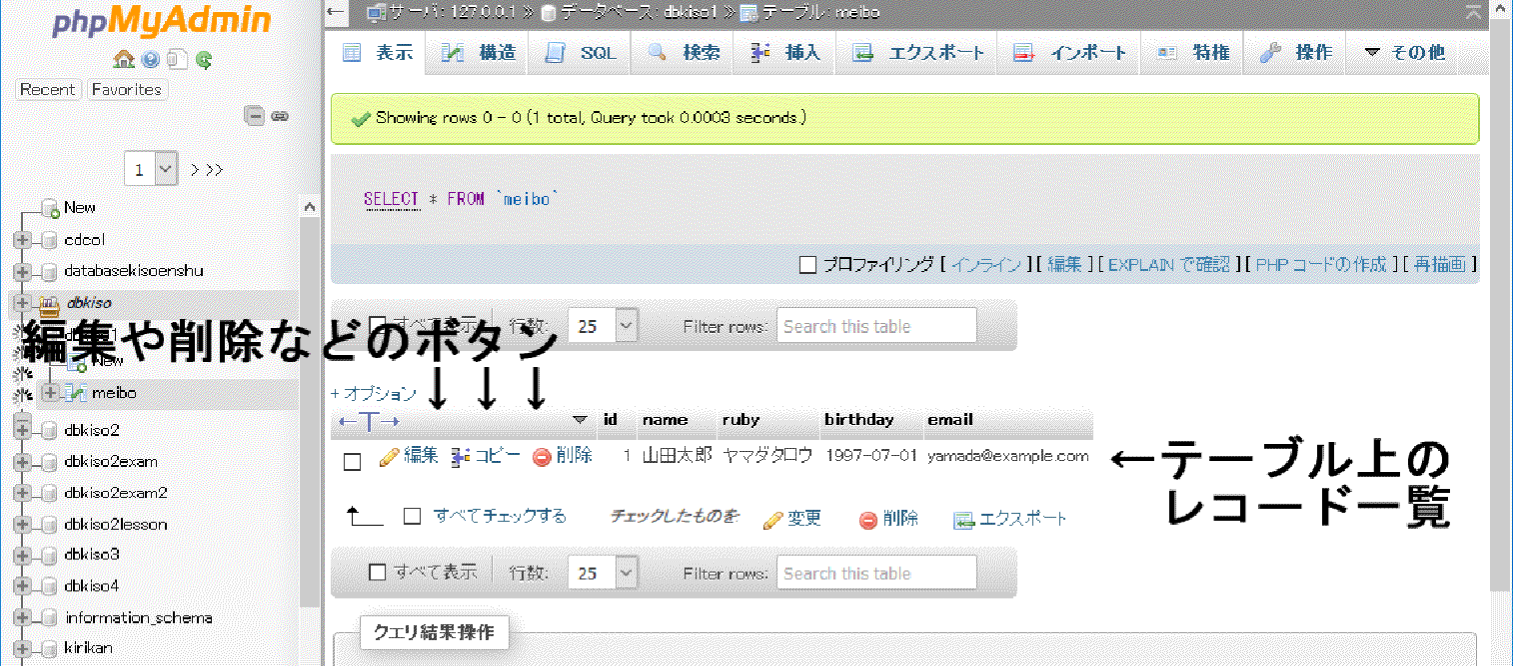Tick the checkbox for the 山田太郎 row
The width and height of the screenshot is (1514, 667).
point(352,461)
